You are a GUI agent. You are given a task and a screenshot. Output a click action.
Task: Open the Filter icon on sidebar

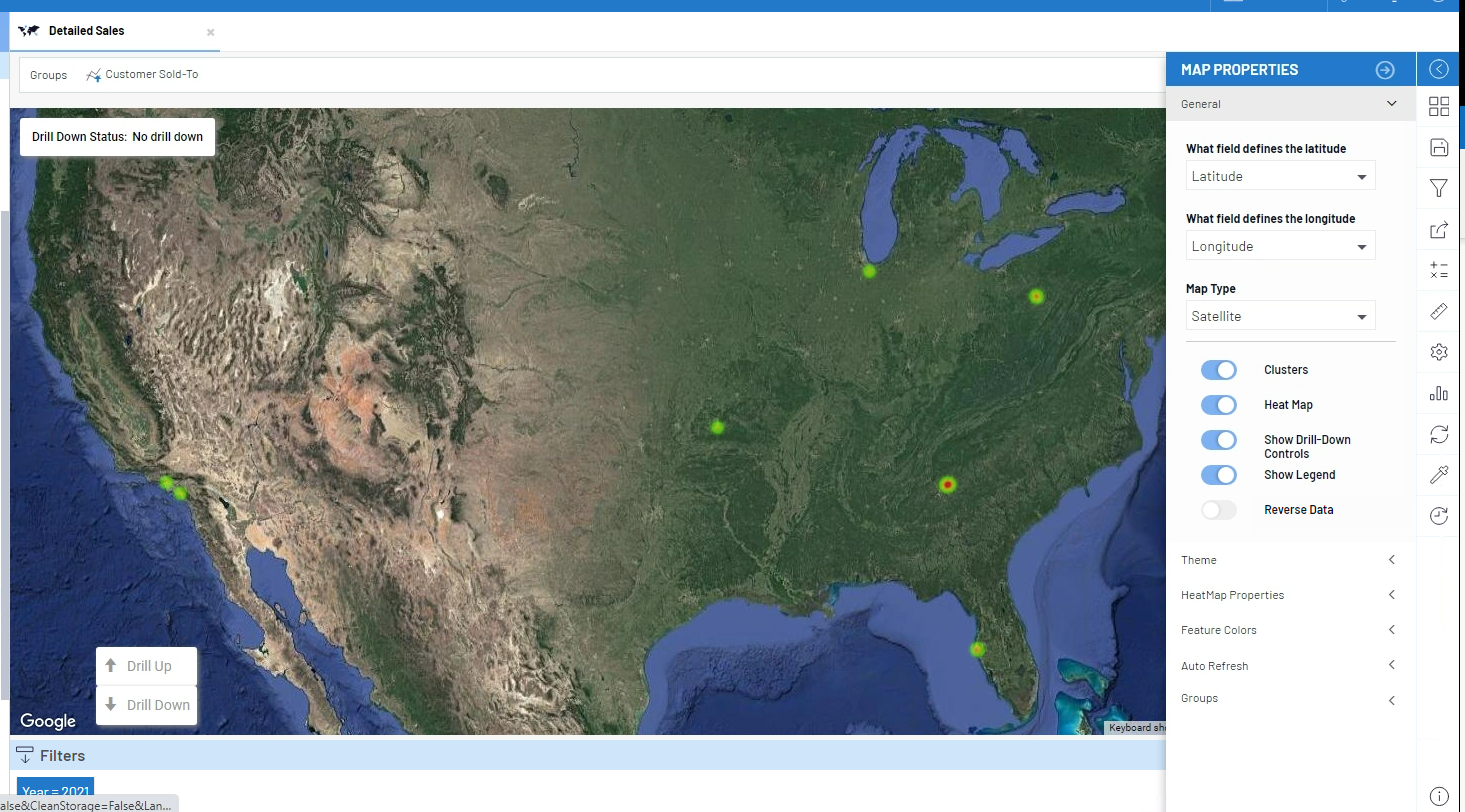1438,188
